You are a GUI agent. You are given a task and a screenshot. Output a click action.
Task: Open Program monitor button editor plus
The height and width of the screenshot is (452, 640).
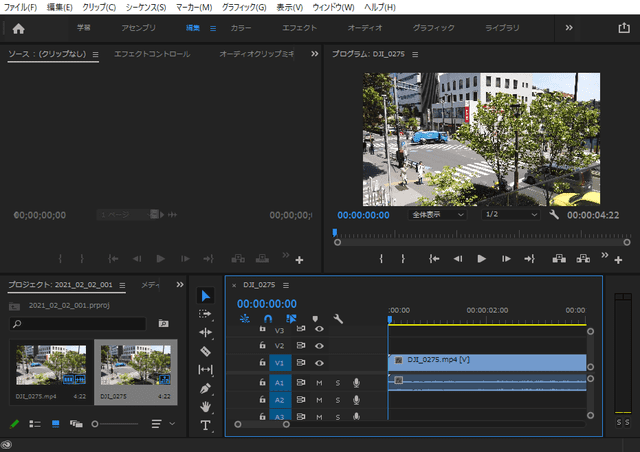(618, 260)
